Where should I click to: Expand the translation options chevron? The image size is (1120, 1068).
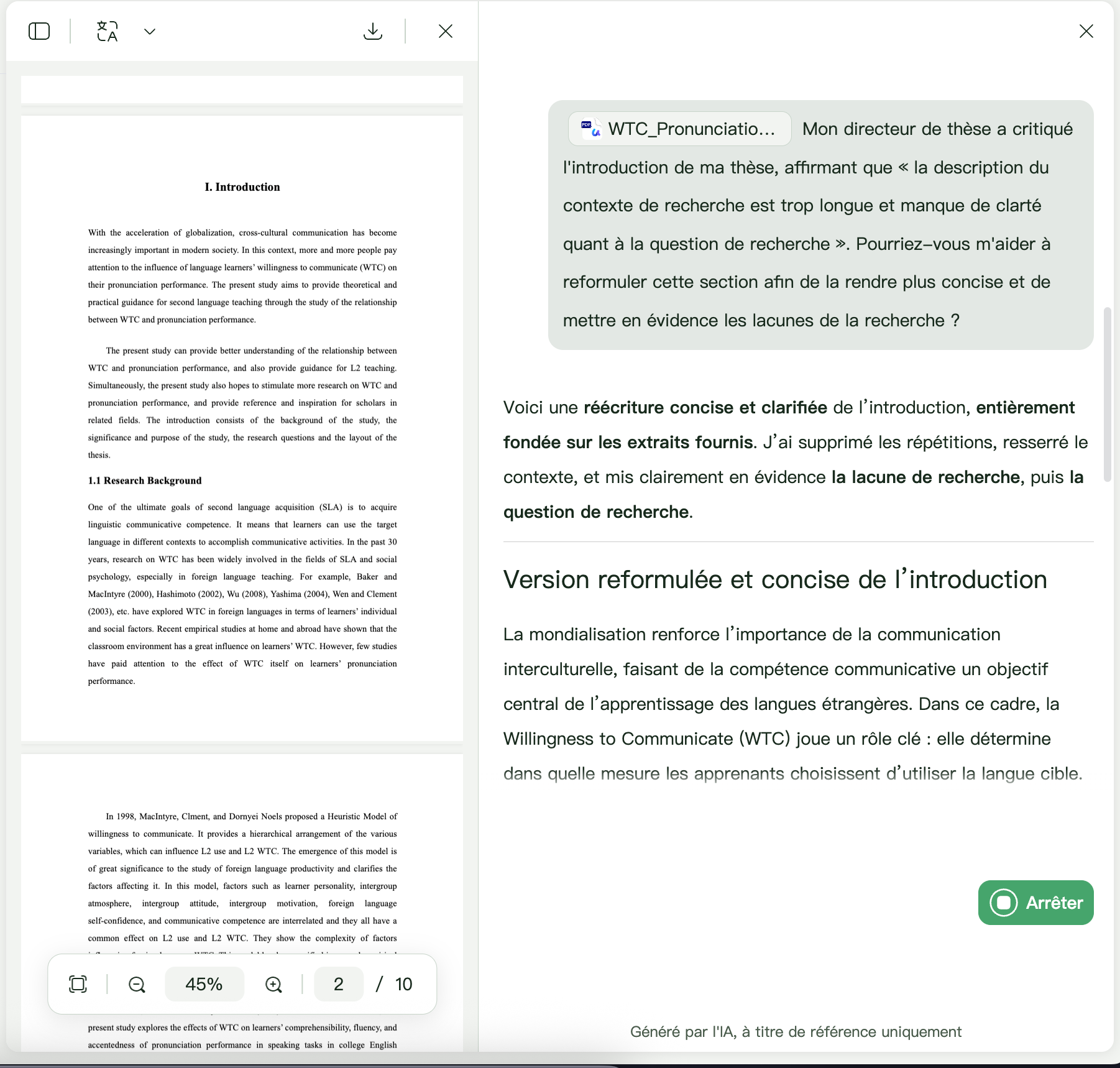point(149,31)
